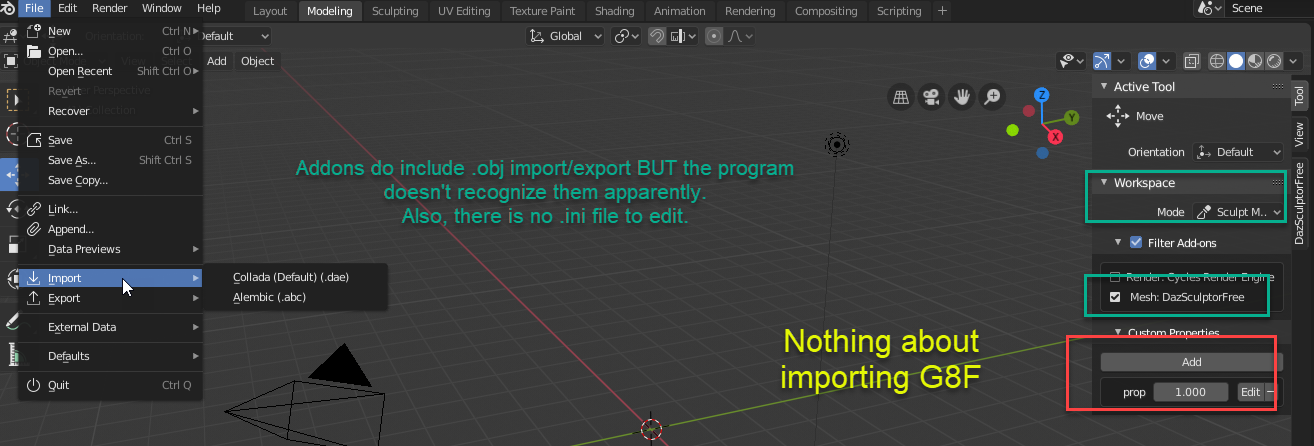Enable Render: Cycles Render Engine checkbox
This screenshot has width=1314, height=446.
click(x=1115, y=277)
